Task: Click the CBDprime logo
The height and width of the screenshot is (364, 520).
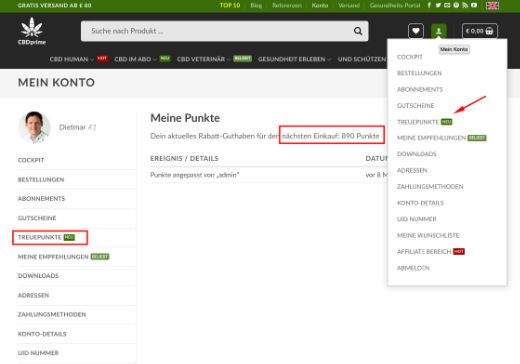Action: coord(32,31)
